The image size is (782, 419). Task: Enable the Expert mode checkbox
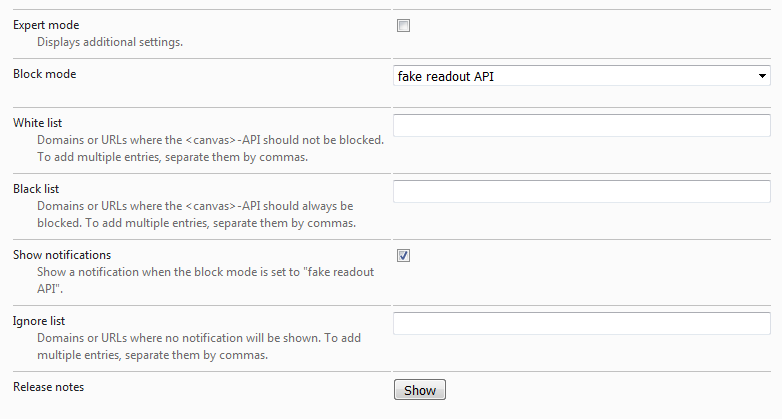click(403, 25)
